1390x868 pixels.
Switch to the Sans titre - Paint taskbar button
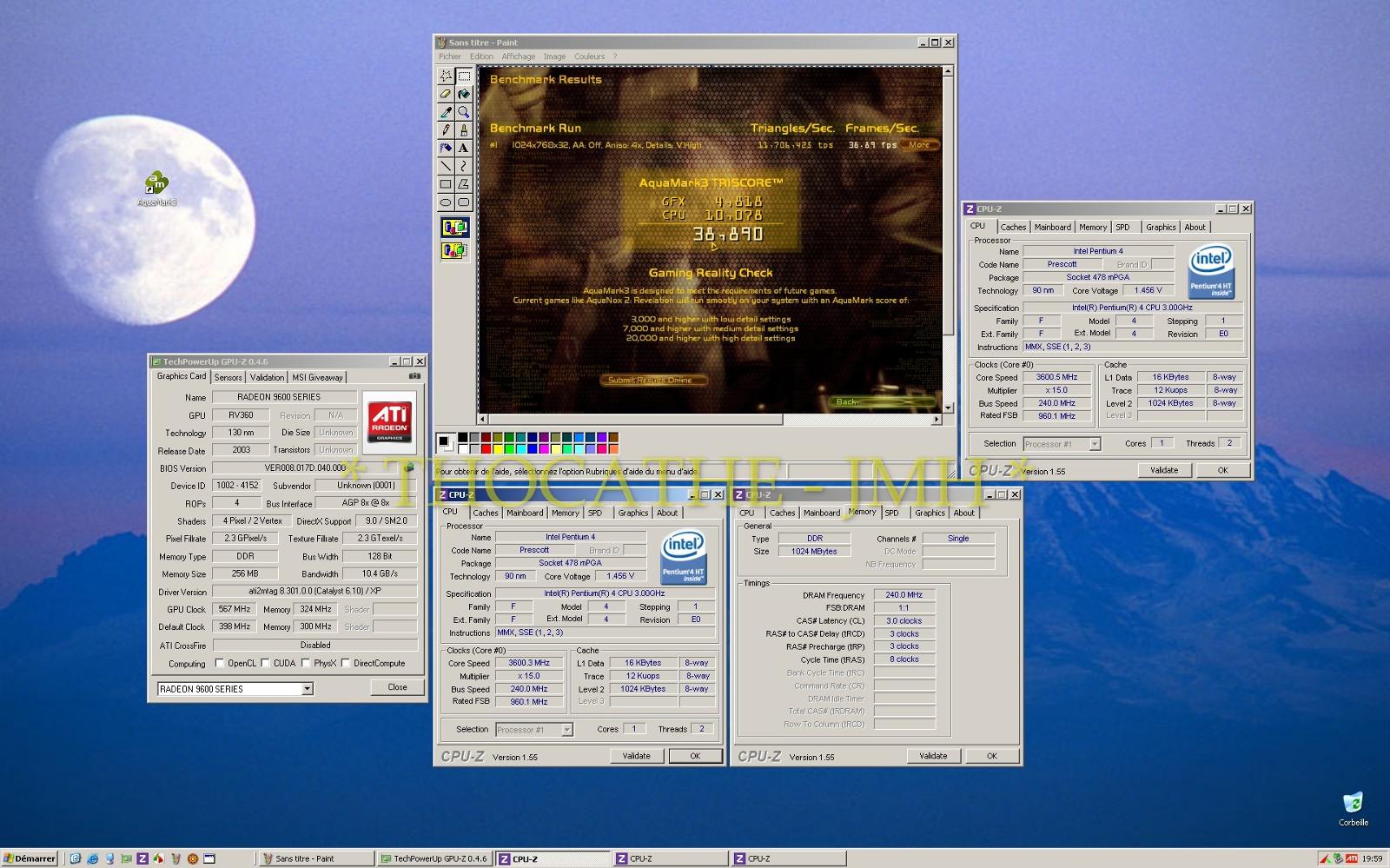click(x=315, y=858)
